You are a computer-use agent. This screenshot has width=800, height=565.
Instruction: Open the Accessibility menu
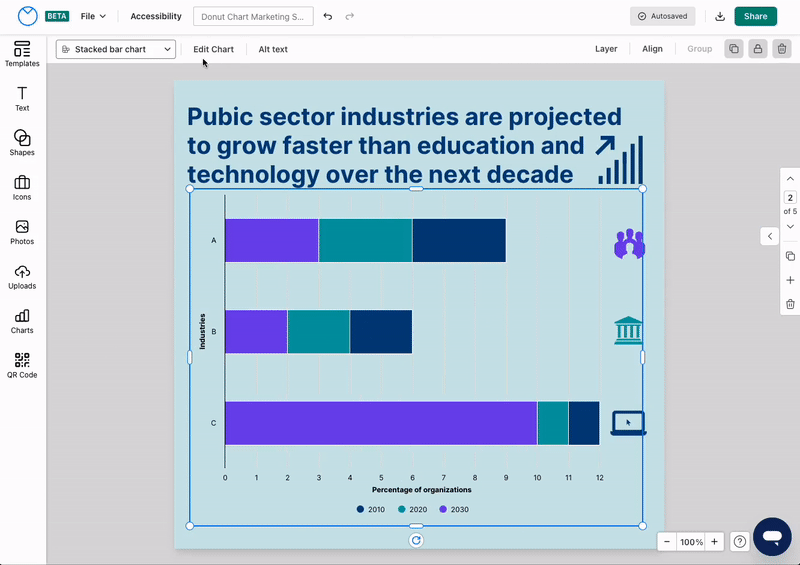click(156, 17)
